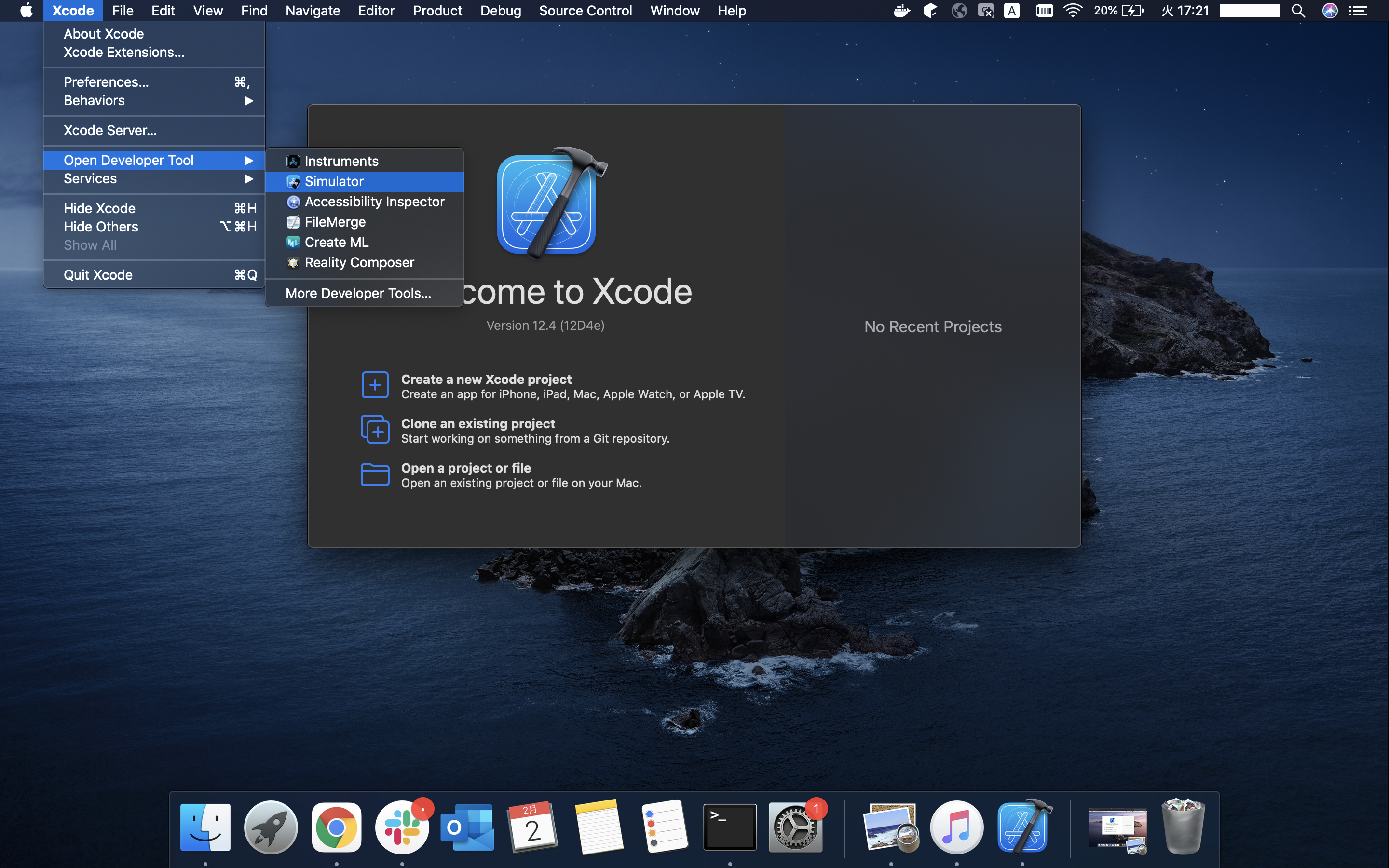Open the Navigate menu
This screenshot has width=1389, height=868.
(313, 10)
